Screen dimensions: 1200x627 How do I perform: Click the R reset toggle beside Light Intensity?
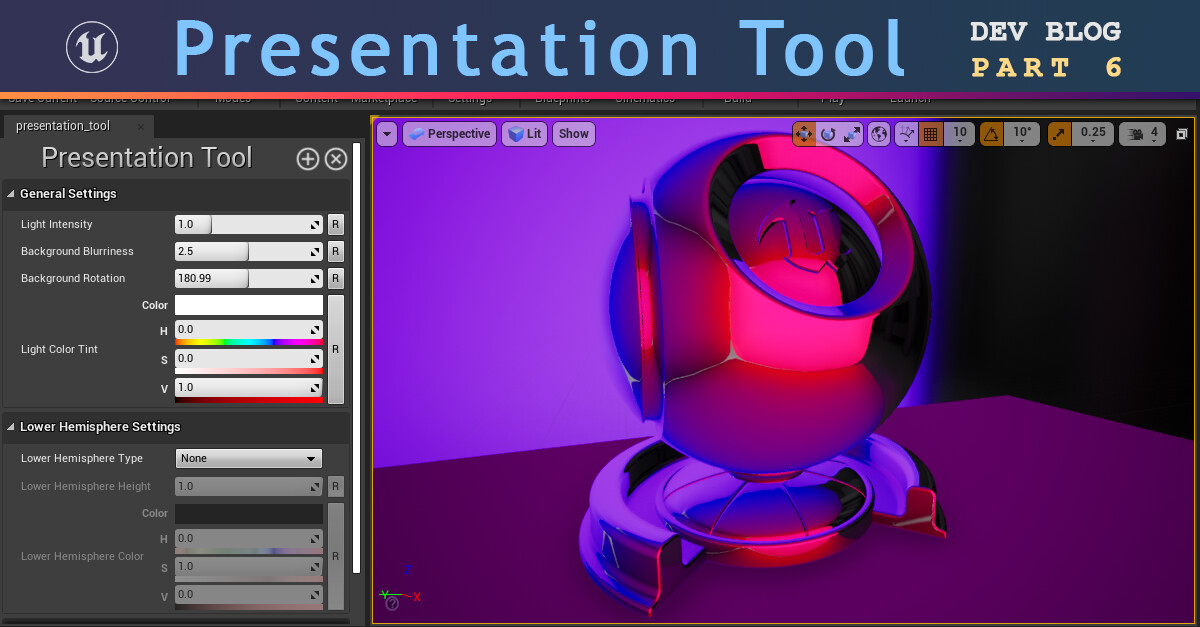(335, 224)
